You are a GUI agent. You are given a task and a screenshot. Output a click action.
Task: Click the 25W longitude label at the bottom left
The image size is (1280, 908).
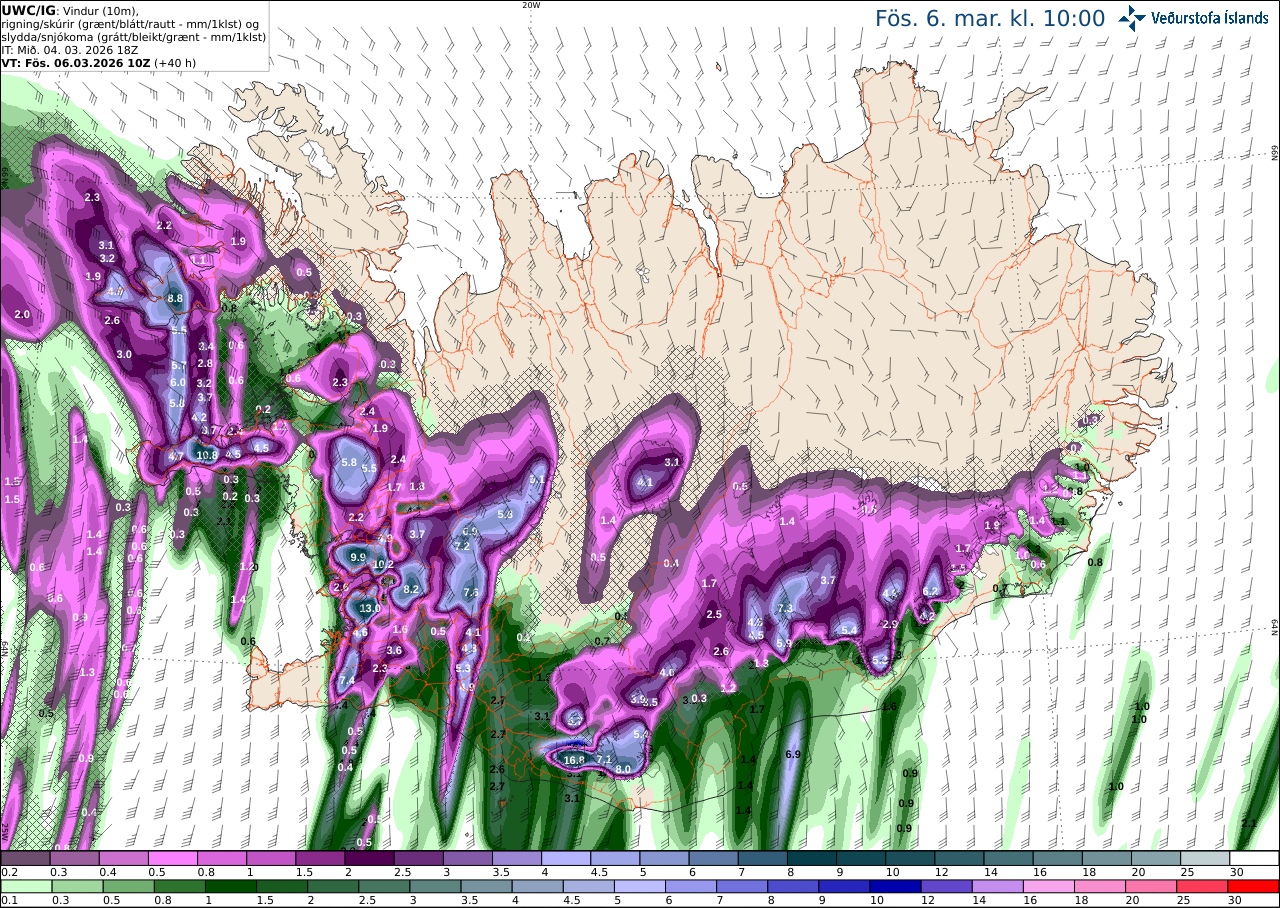5,831
